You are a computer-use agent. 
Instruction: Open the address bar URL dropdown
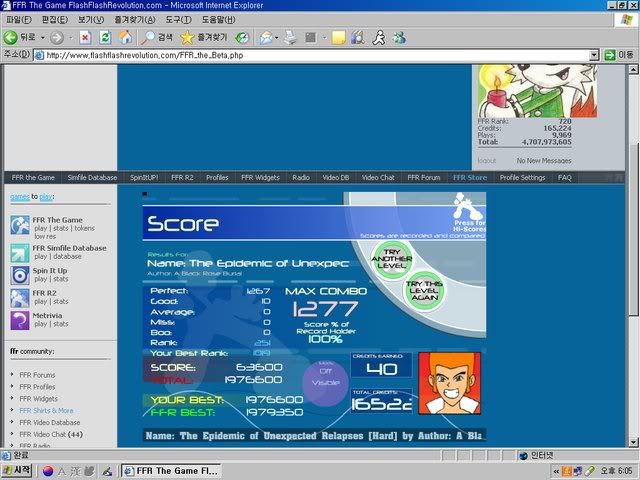click(593, 55)
